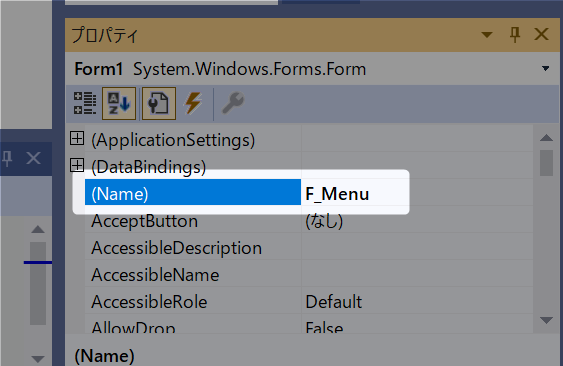
Task: Select the AcceptButton property
Action: tap(144, 221)
